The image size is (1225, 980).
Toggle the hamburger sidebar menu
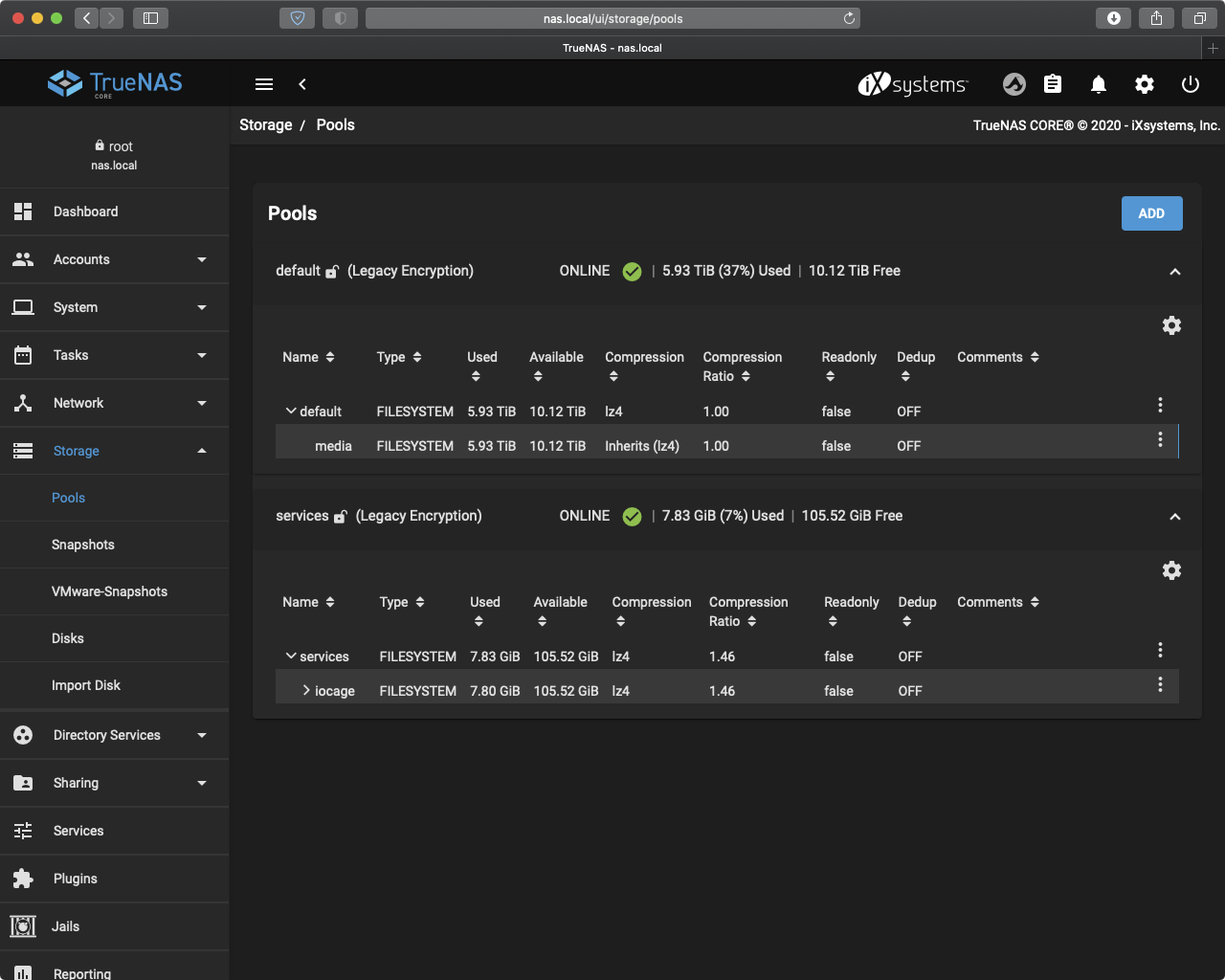point(264,84)
